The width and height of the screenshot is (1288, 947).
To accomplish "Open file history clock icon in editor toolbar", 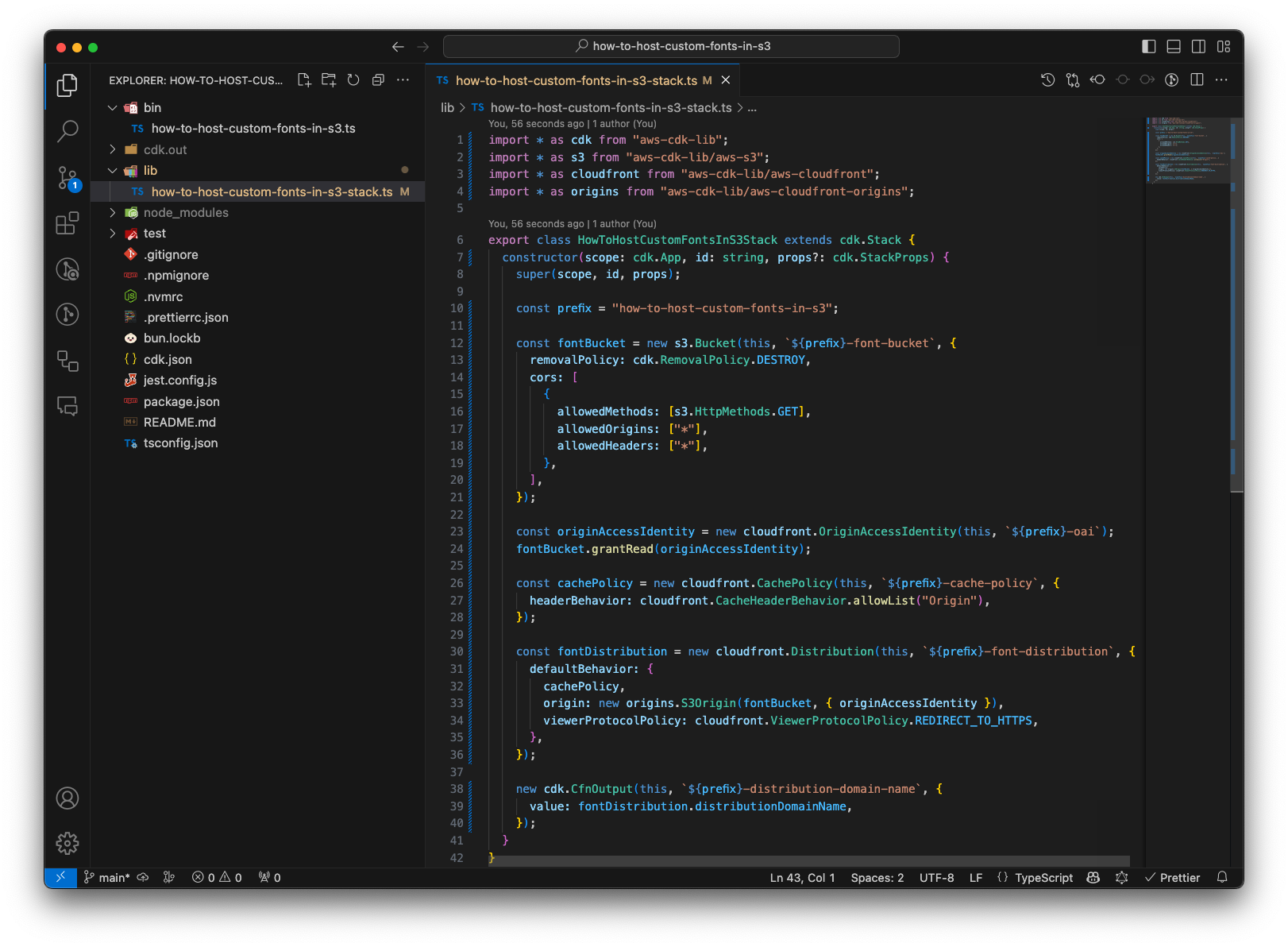I will pos(1048,80).
